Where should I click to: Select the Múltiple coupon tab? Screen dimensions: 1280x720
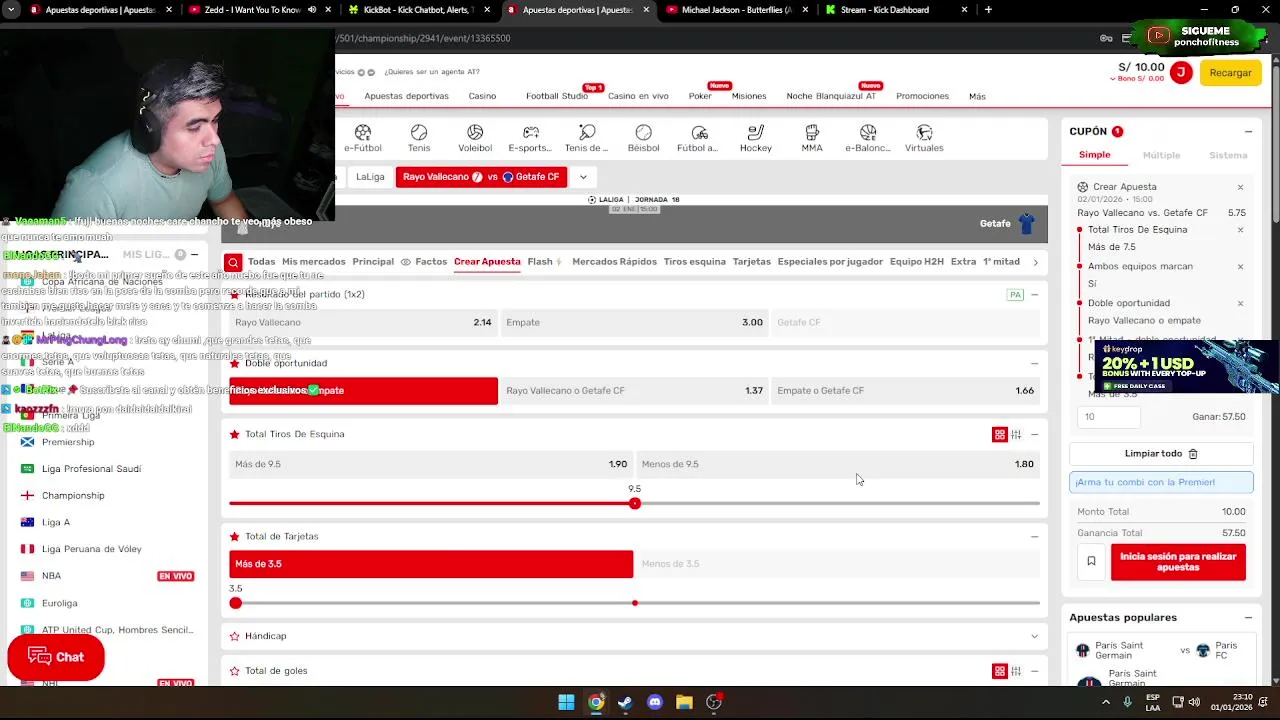[x=1161, y=155]
